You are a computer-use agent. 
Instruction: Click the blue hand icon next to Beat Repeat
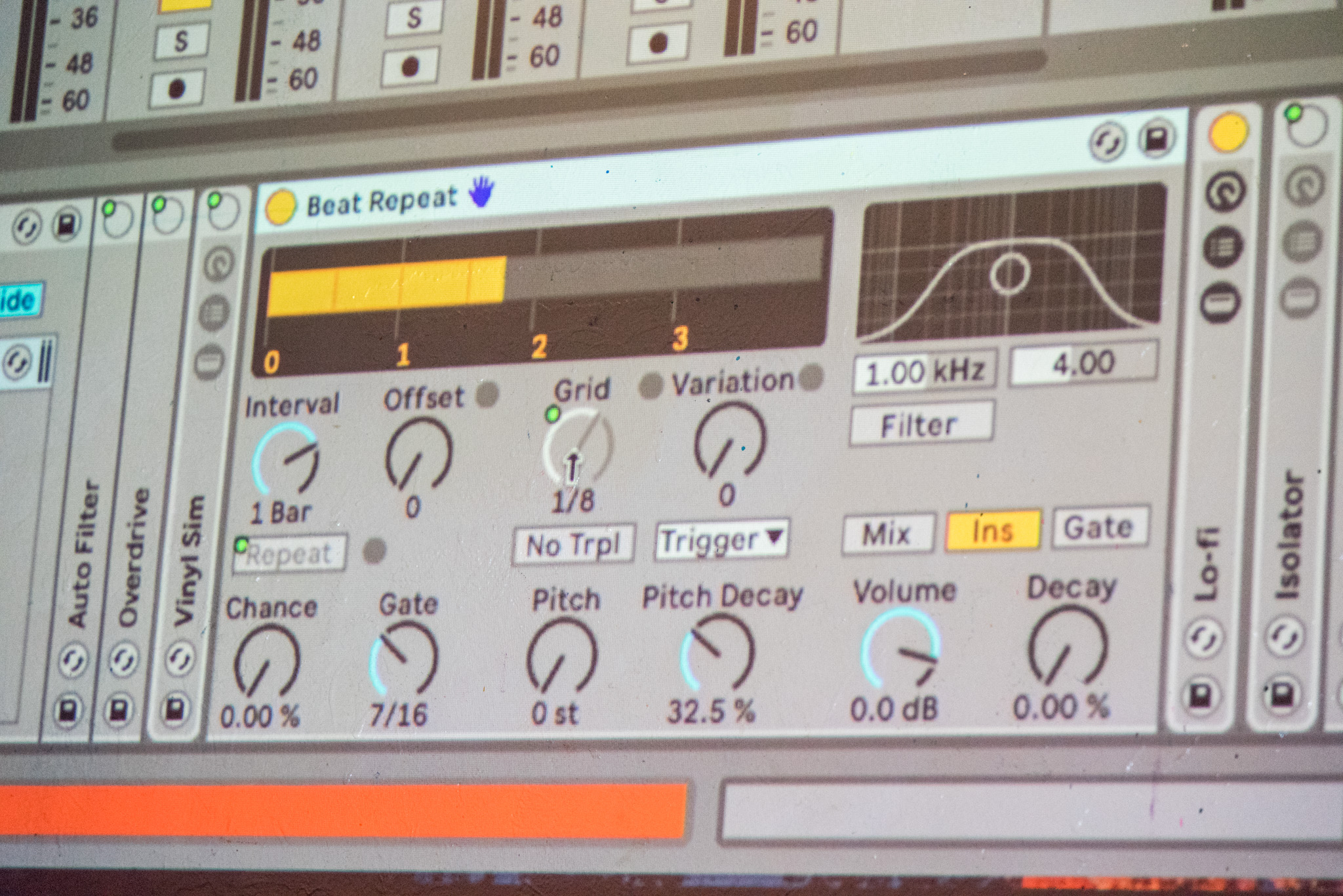482,192
